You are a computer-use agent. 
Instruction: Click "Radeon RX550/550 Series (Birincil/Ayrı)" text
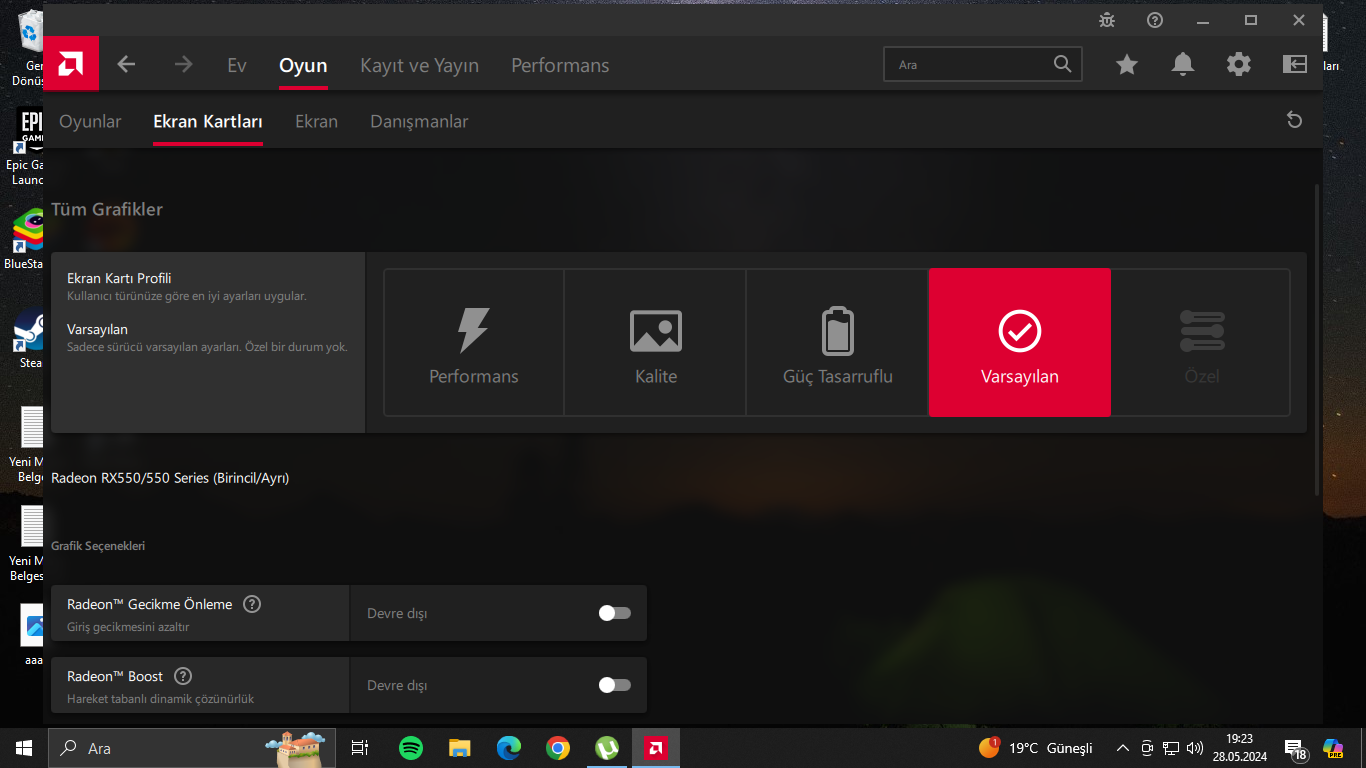tap(170, 478)
